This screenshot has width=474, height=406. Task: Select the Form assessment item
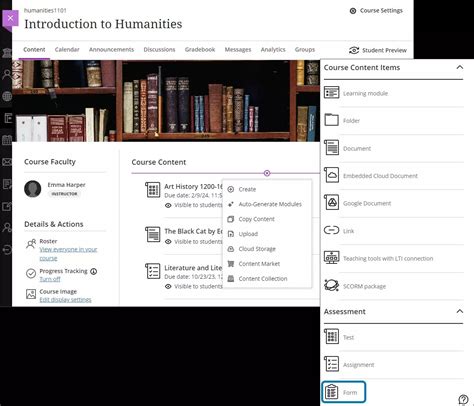[344, 392]
